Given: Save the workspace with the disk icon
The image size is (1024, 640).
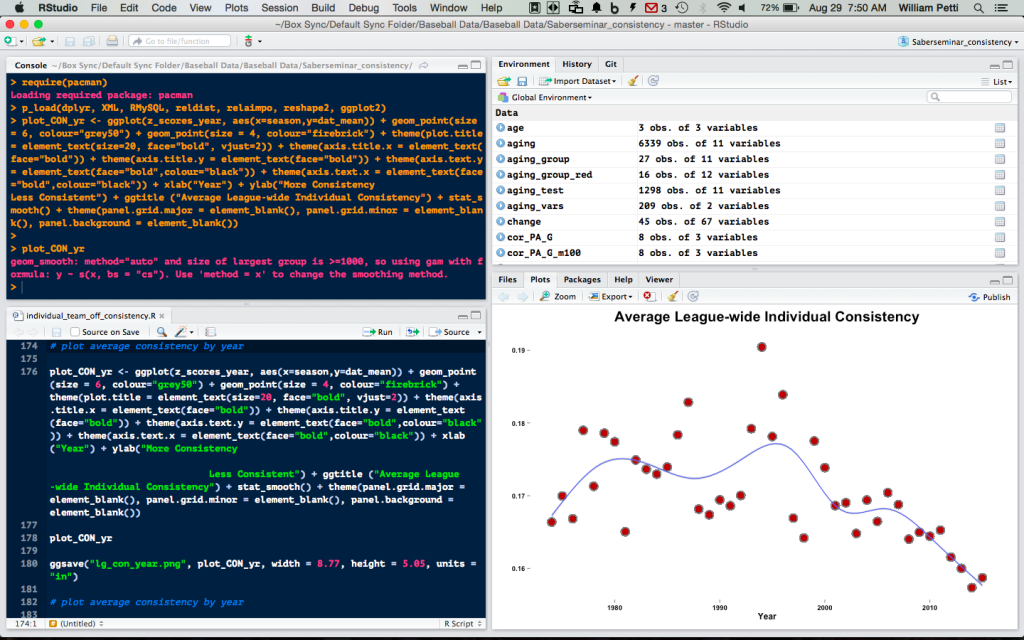Looking at the screenshot, I should [x=521, y=81].
